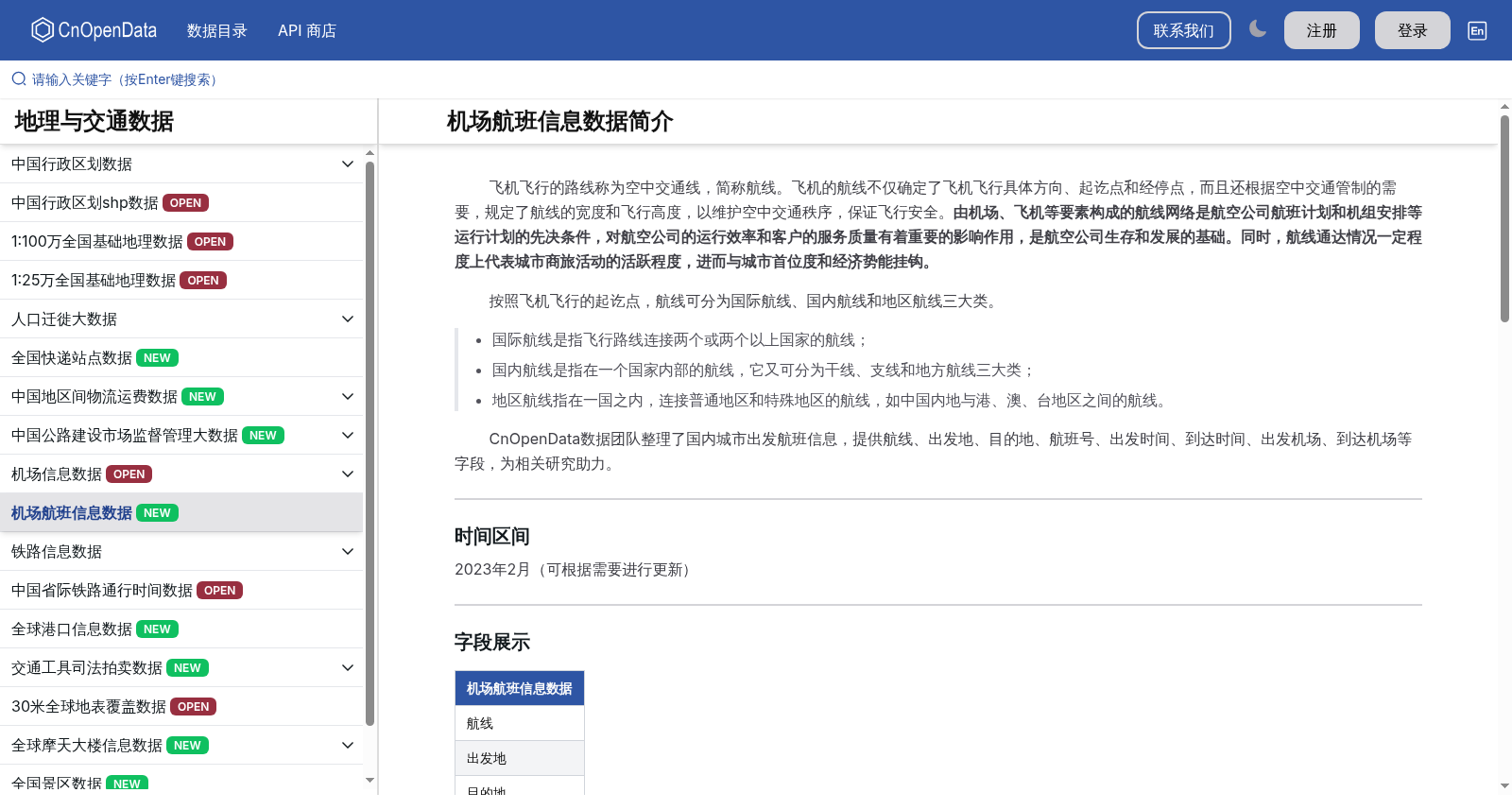Open 1:100万全国基础地理数据 entry

[x=181, y=241]
